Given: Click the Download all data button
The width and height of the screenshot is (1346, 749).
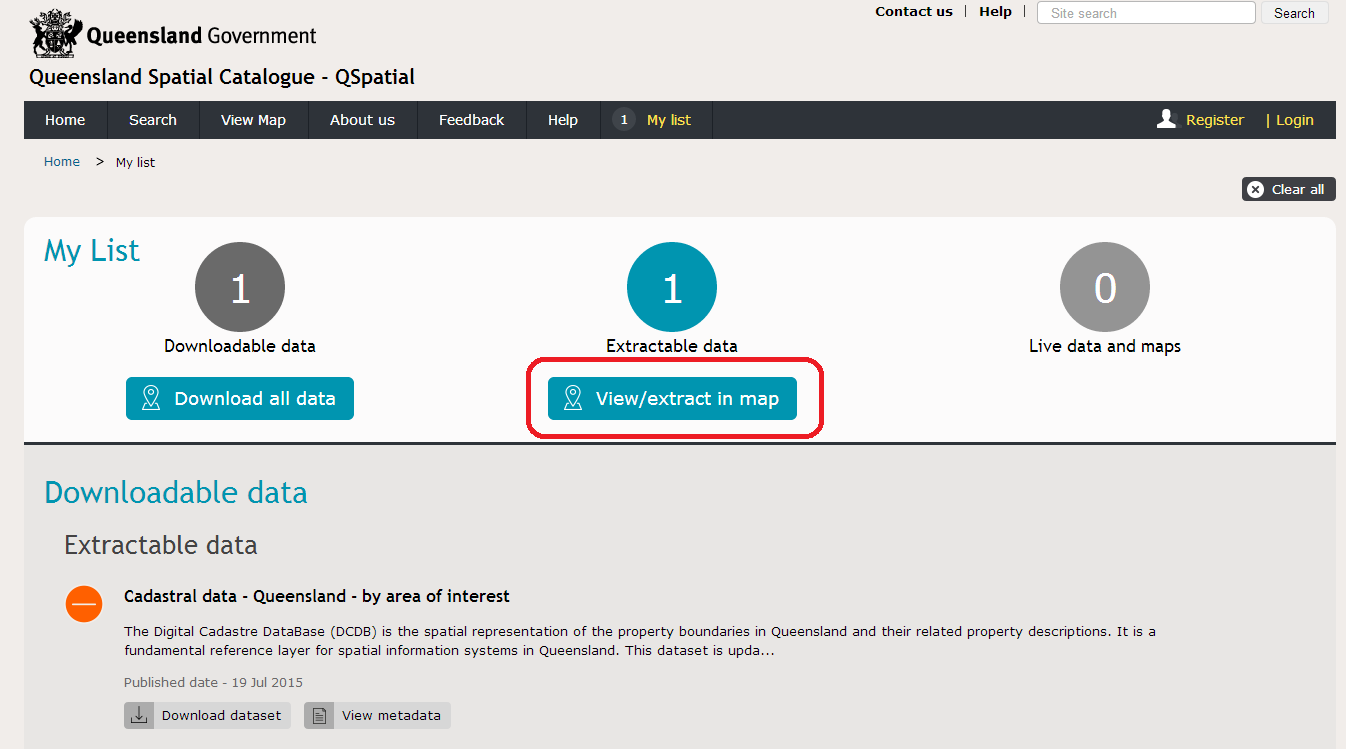Looking at the screenshot, I should 240,398.
